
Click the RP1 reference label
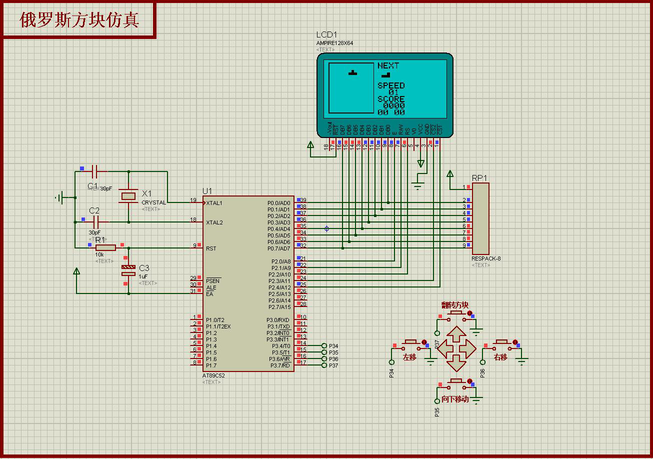point(479,178)
